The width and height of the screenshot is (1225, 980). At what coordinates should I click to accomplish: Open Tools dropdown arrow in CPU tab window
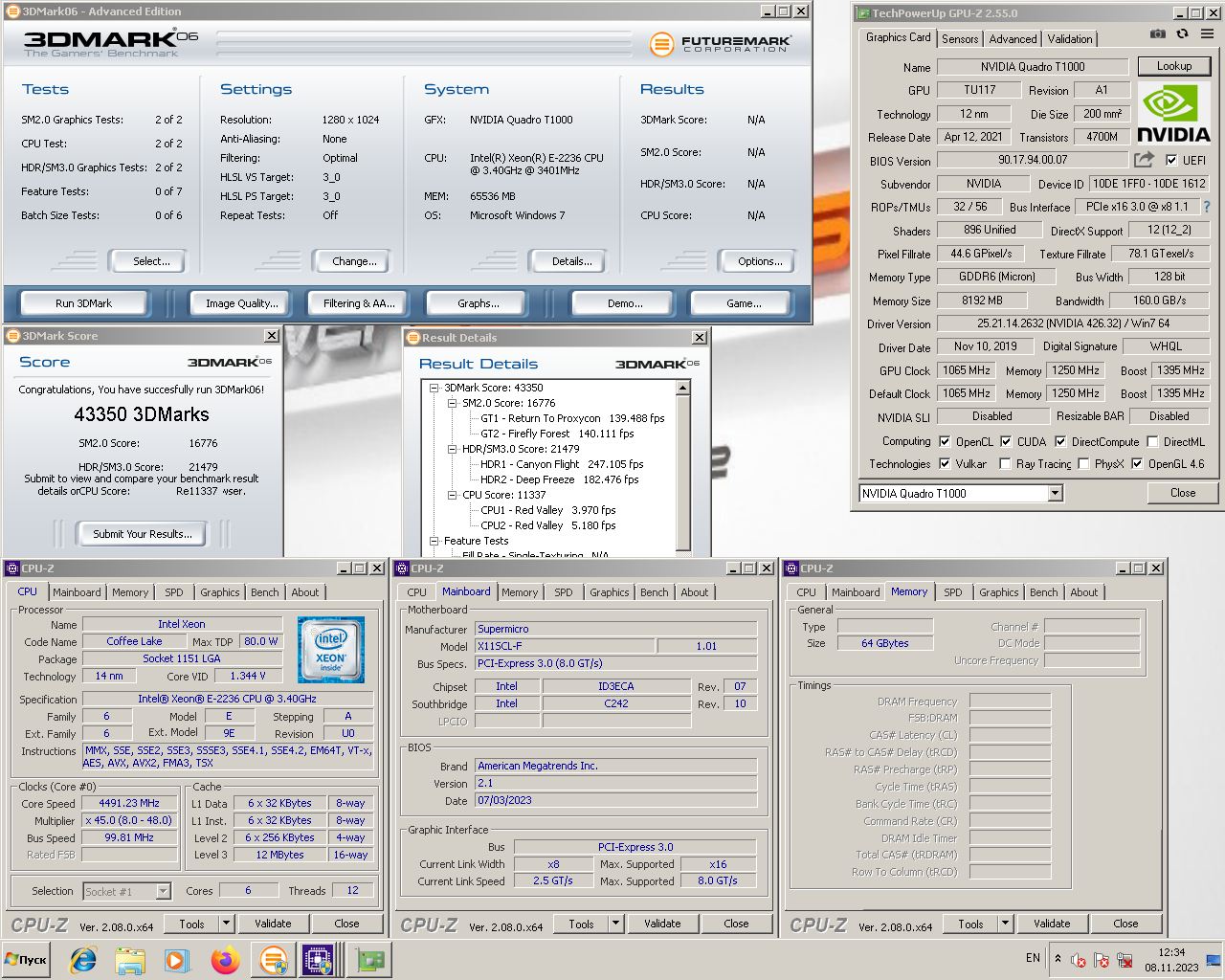(226, 924)
